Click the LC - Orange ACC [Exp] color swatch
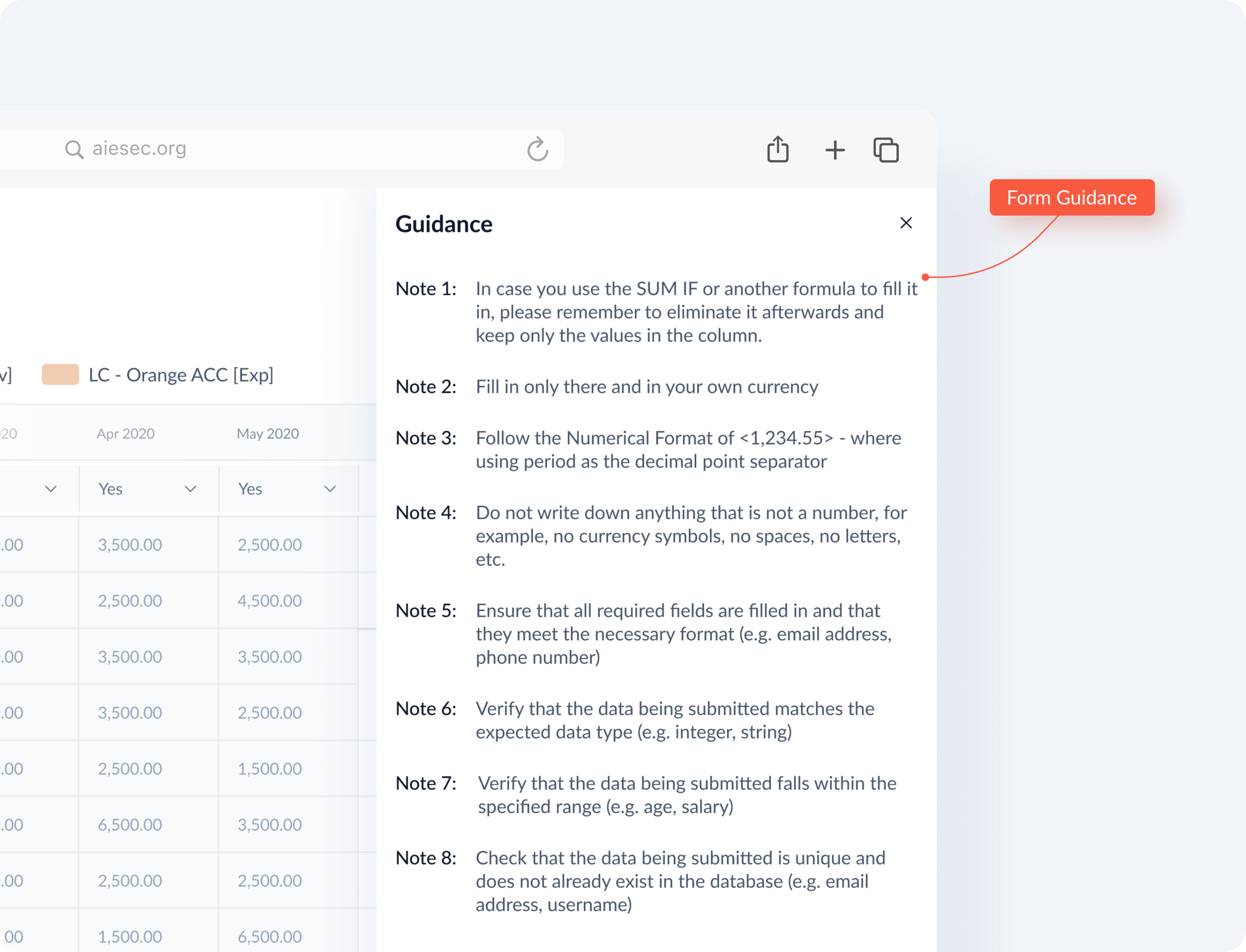Screen dimensions: 1246x952 pos(60,375)
